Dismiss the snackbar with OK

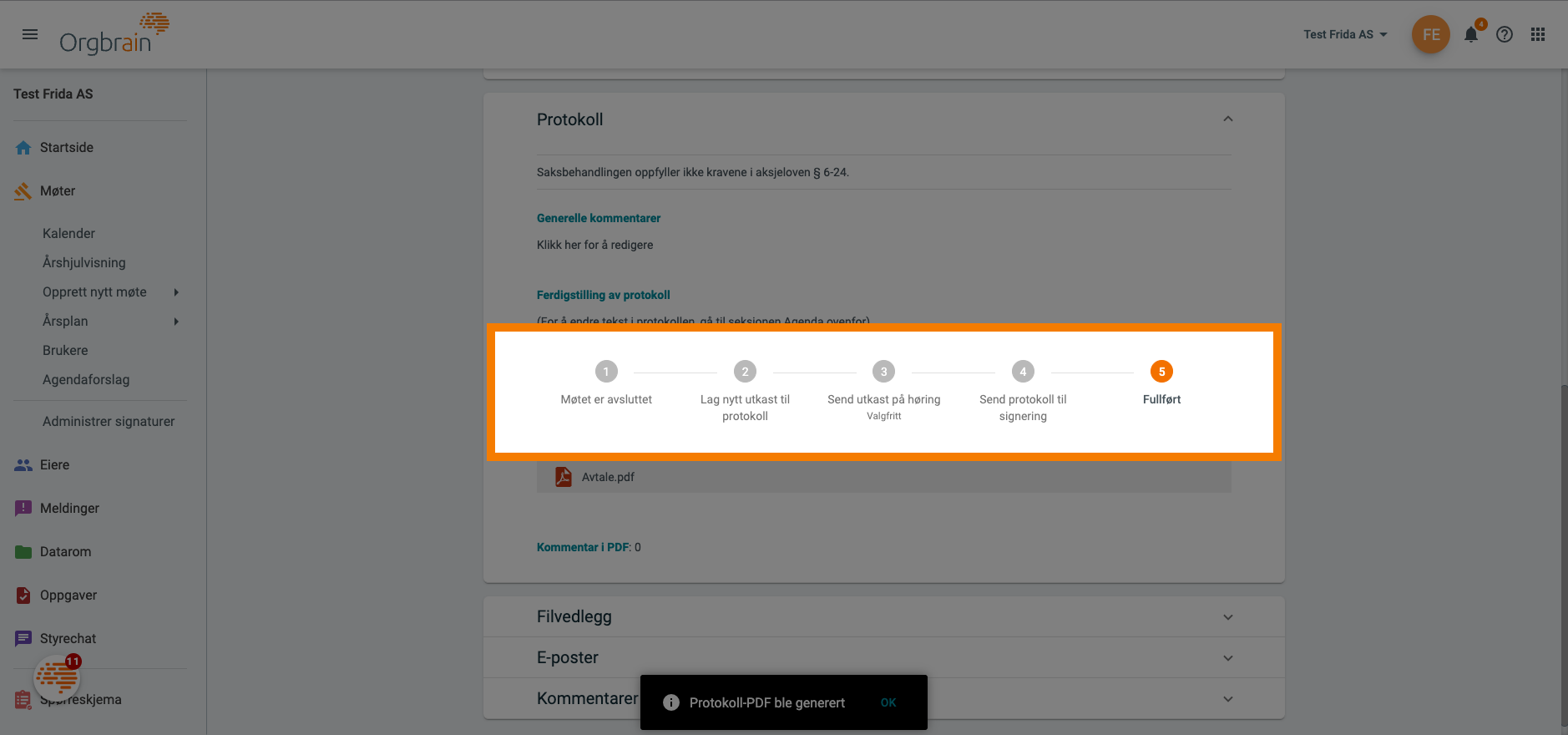[x=888, y=702]
